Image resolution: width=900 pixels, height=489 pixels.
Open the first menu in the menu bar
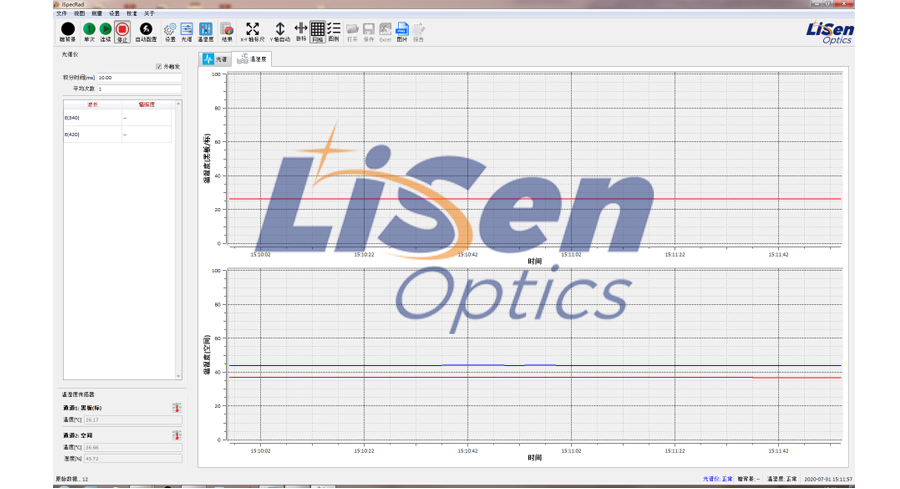pos(61,13)
